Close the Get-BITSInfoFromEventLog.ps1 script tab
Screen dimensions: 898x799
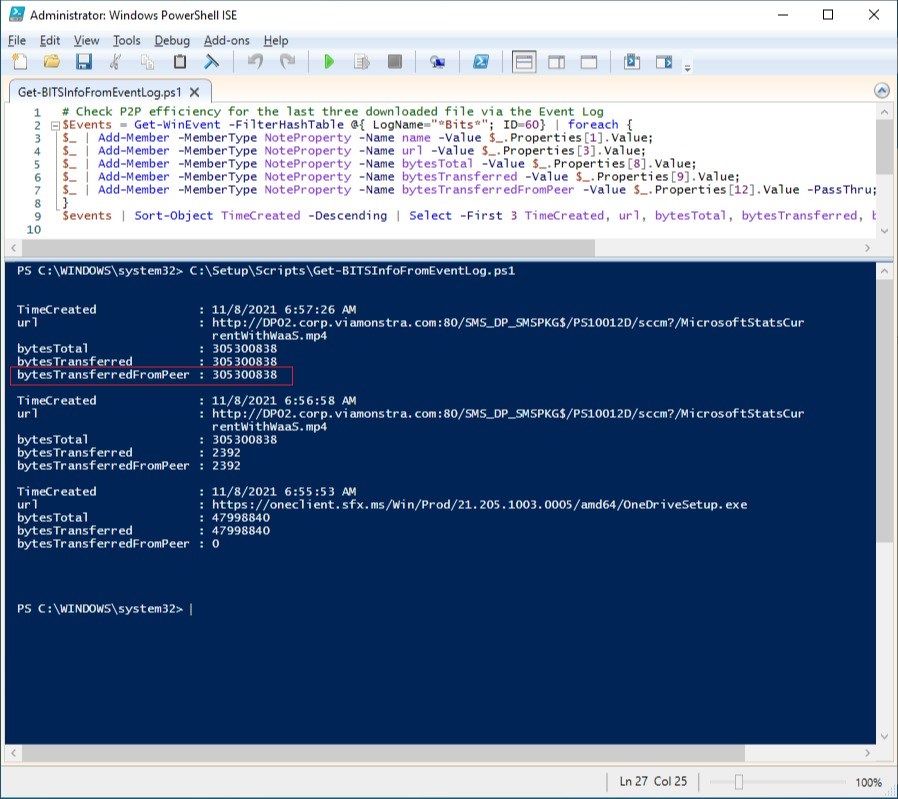point(195,92)
